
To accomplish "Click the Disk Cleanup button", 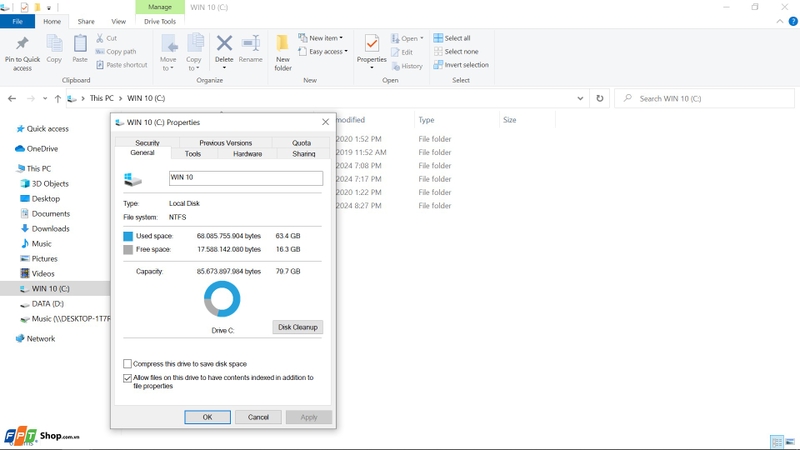I will pyautogui.click(x=297, y=327).
